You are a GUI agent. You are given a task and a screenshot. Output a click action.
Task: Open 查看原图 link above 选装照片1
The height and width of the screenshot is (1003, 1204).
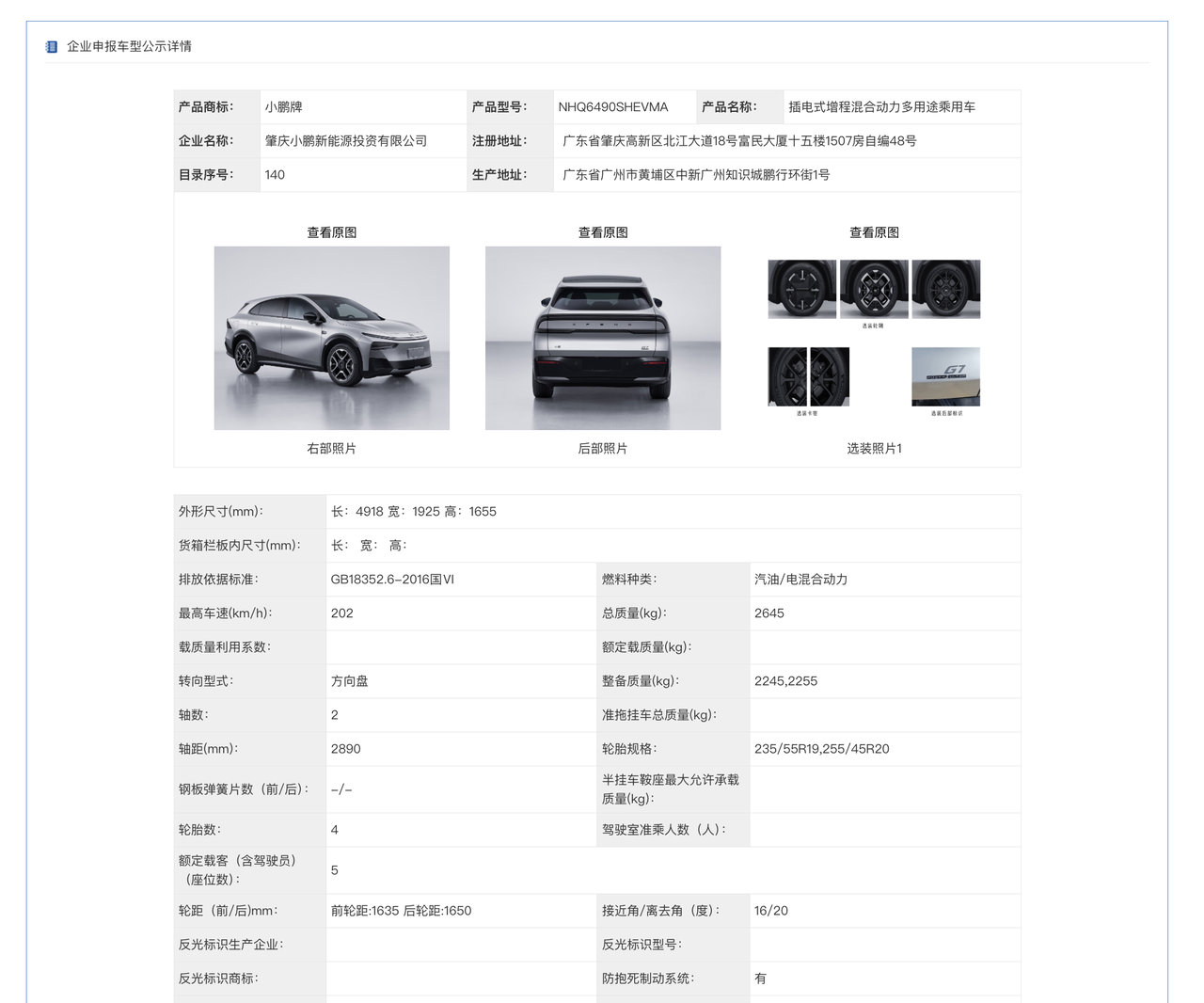[x=874, y=232]
